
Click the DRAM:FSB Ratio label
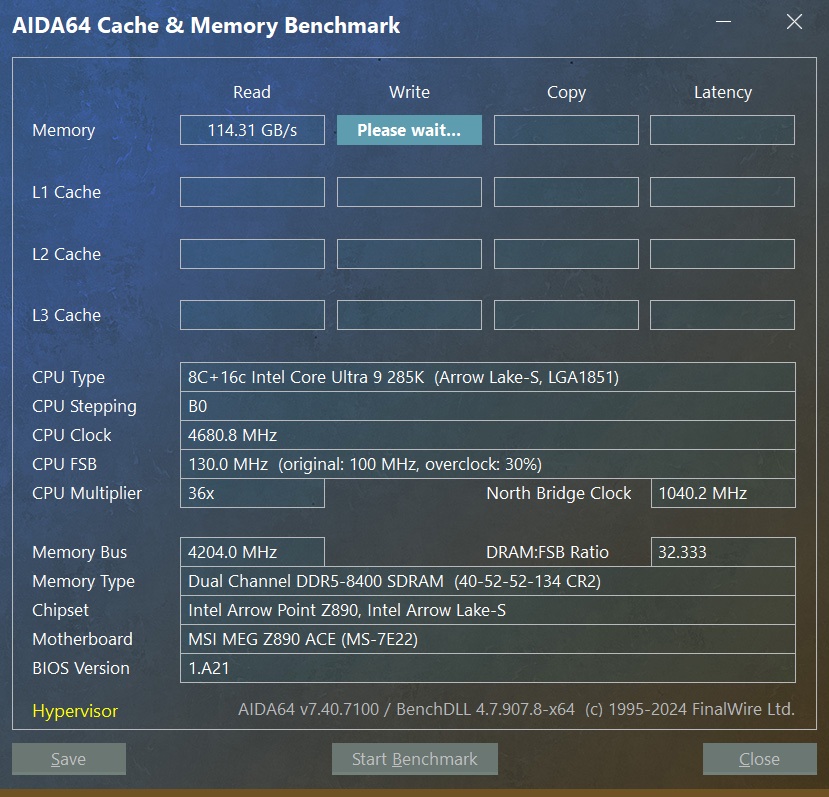(548, 552)
